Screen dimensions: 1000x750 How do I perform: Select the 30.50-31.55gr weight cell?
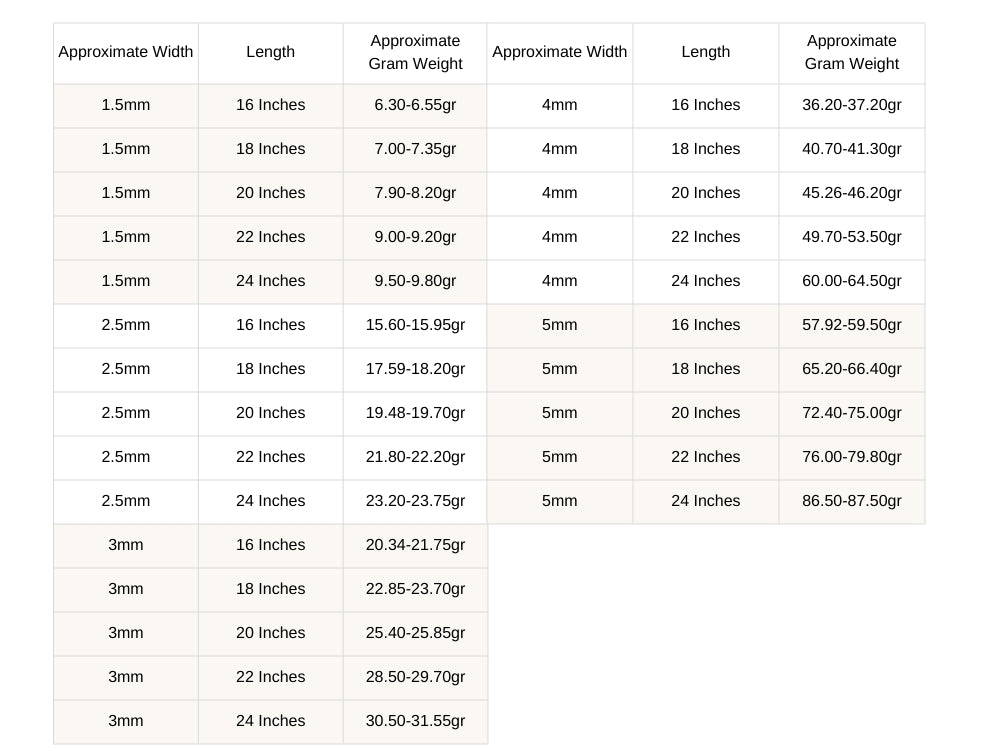click(x=415, y=721)
